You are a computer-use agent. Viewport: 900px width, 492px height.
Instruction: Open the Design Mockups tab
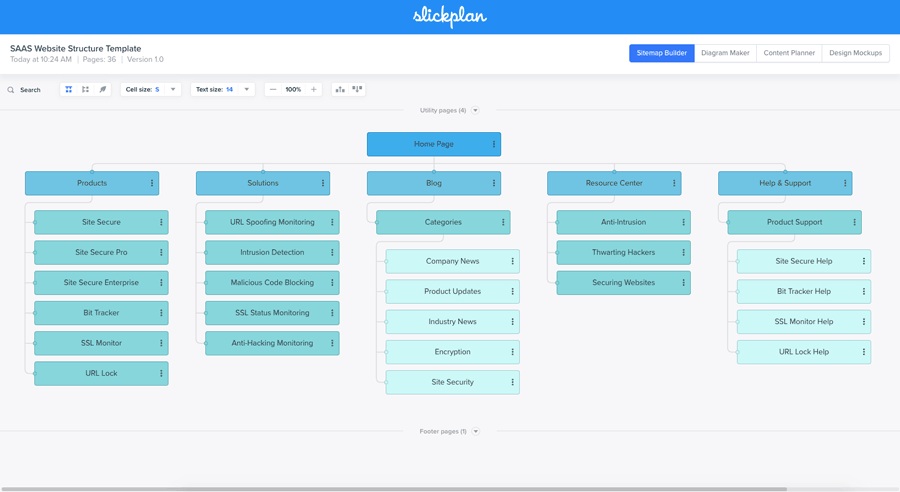click(855, 53)
